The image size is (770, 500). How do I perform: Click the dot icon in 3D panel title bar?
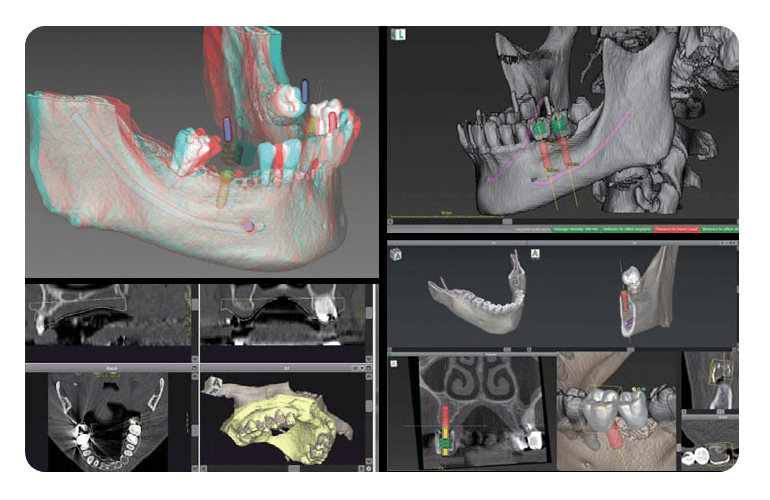point(362,368)
